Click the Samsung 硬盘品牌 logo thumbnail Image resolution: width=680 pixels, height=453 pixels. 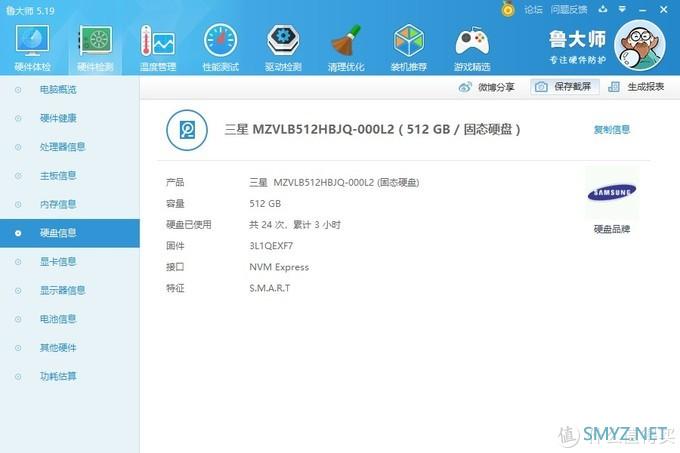pyautogui.click(x=611, y=193)
